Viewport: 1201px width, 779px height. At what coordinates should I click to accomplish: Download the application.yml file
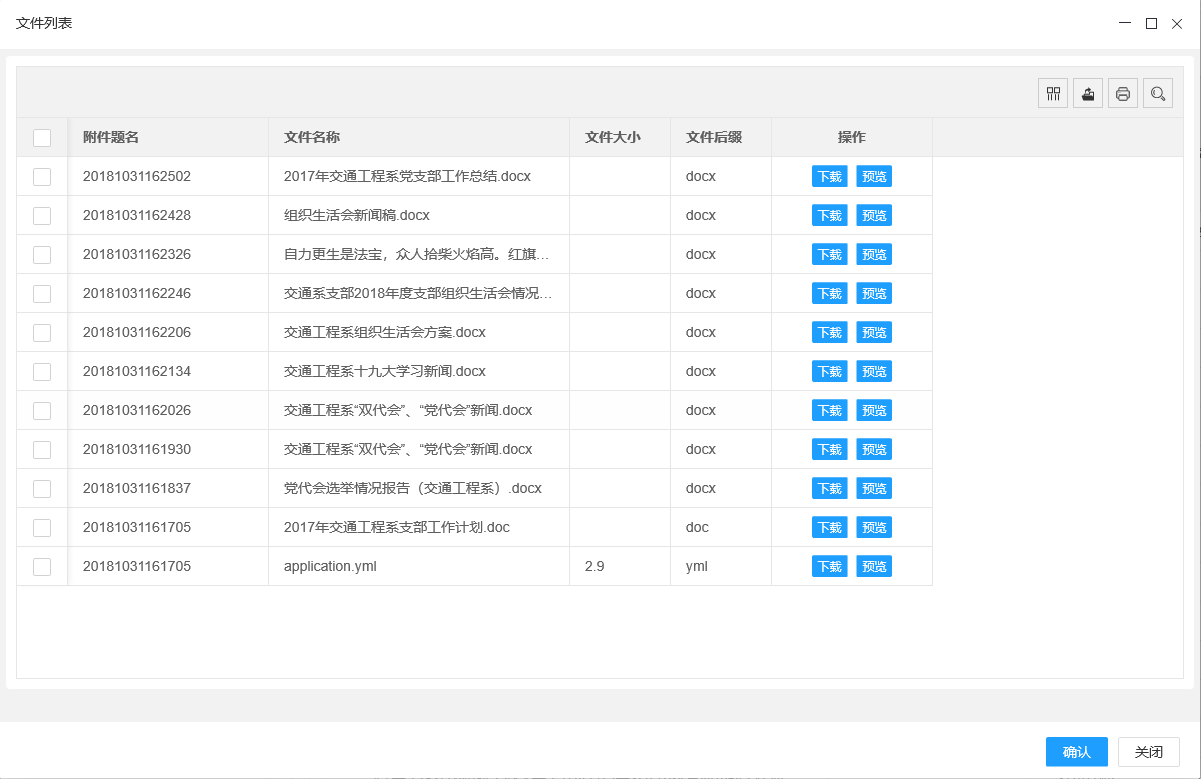click(829, 567)
